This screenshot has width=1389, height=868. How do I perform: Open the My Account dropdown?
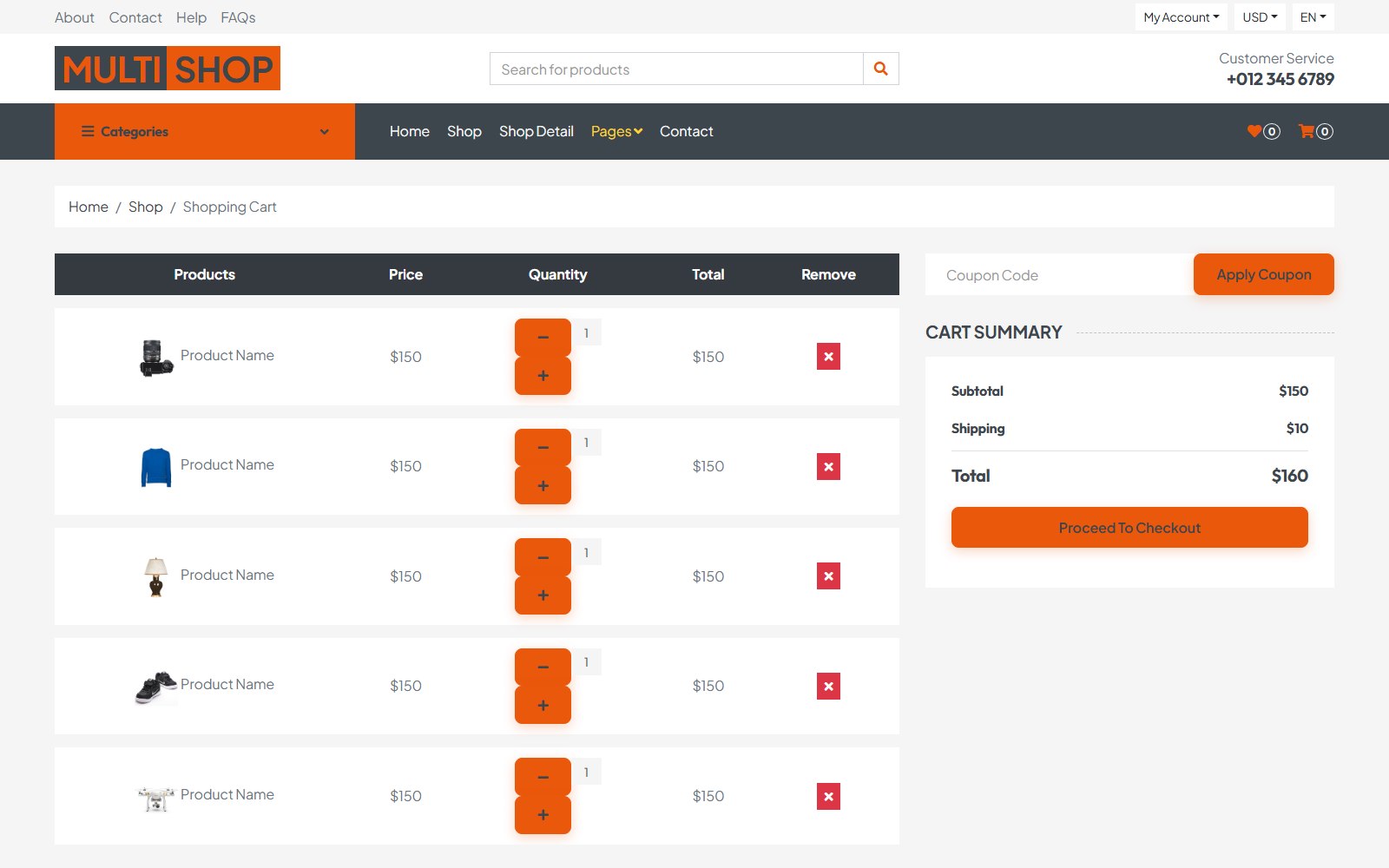pos(1181,17)
